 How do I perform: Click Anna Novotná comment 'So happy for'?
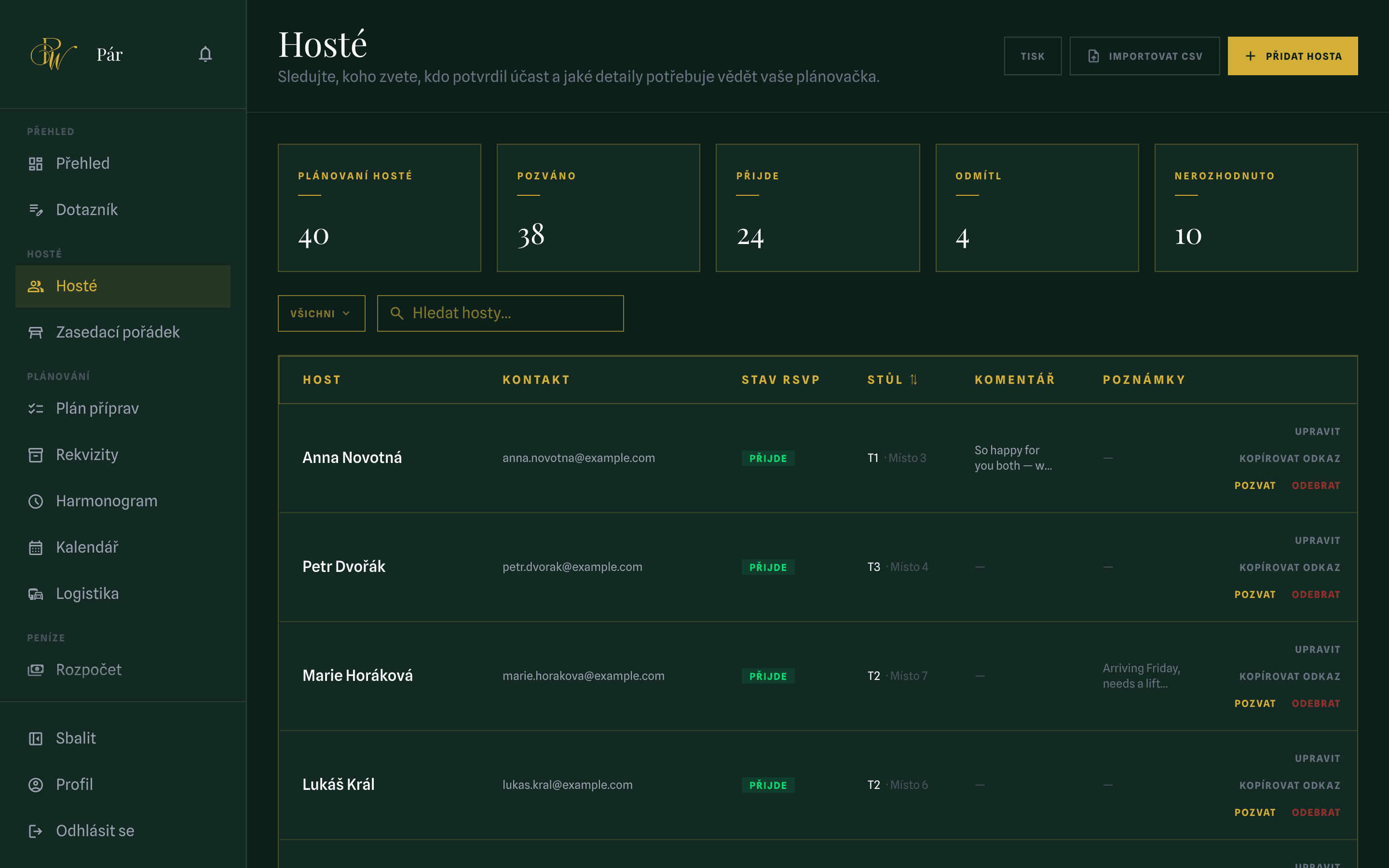(x=1013, y=458)
